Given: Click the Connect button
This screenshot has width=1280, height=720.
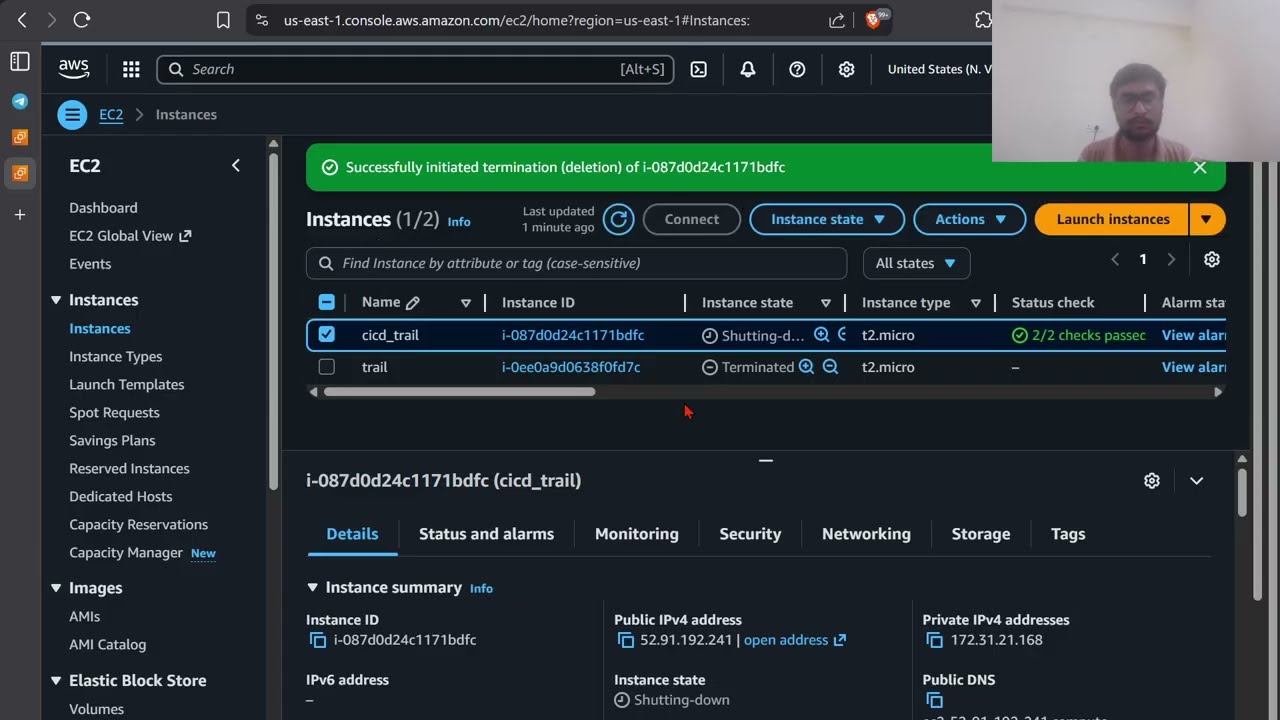Looking at the screenshot, I should click(x=692, y=219).
